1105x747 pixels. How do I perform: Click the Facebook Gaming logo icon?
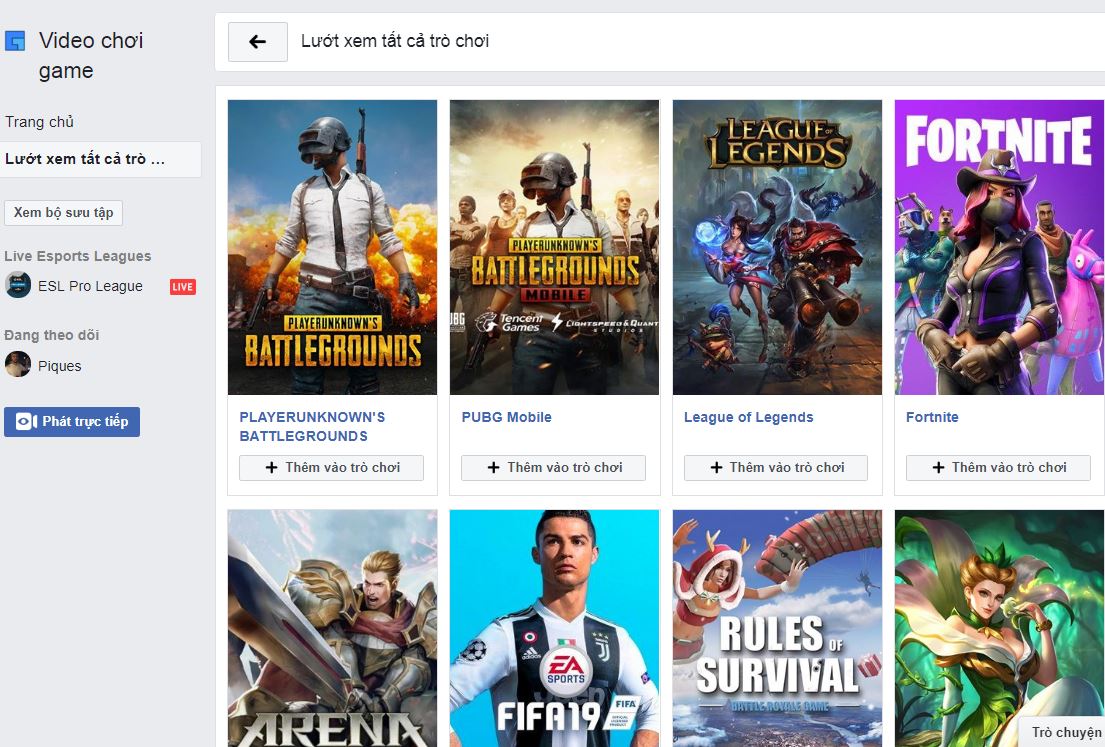(x=15, y=41)
